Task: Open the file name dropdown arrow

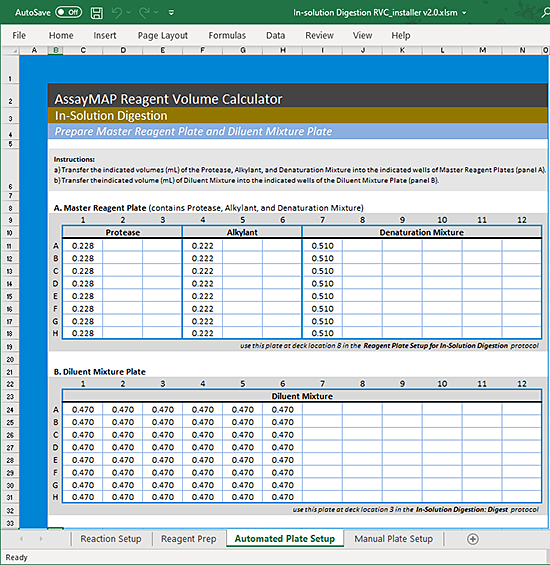Action: (x=464, y=13)
